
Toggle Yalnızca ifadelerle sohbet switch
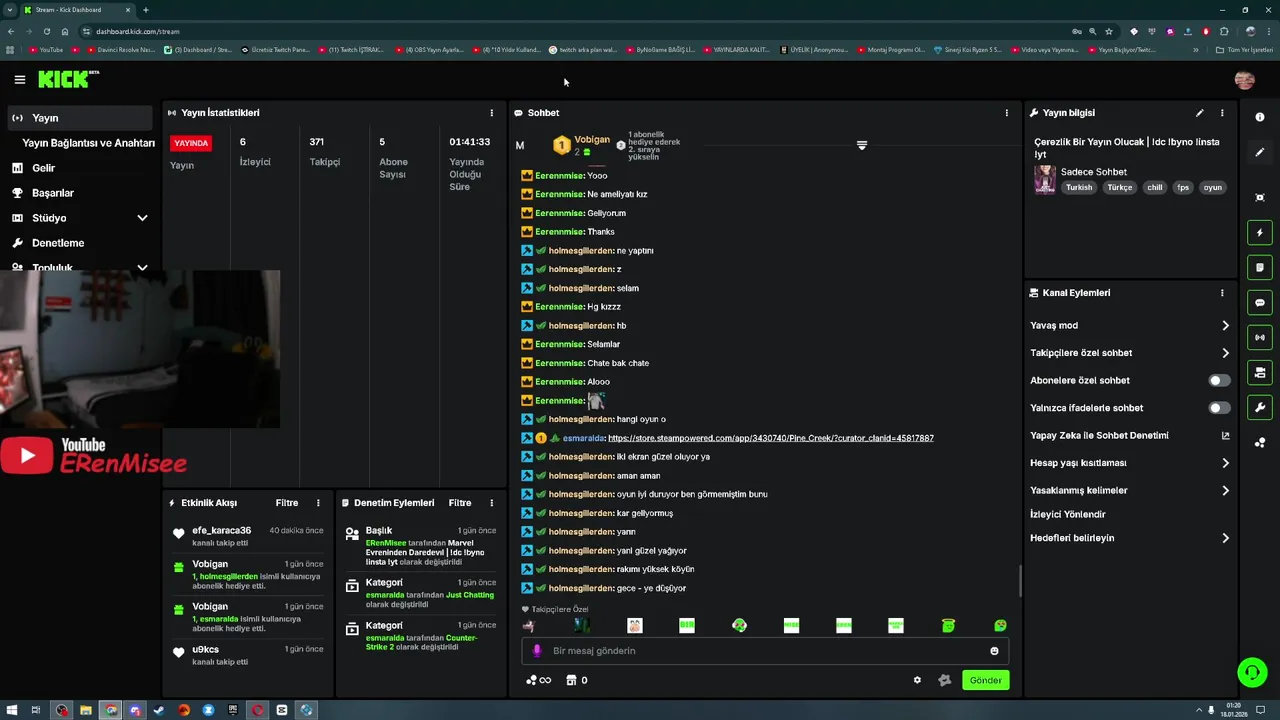1219,408
